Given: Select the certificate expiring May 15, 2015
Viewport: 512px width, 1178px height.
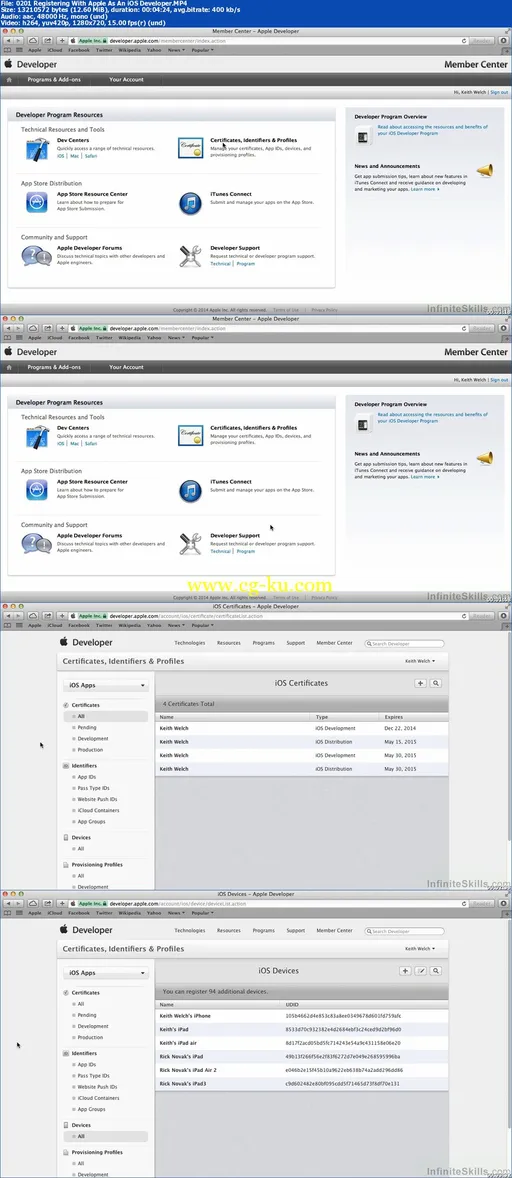Looking at the screenshot, I should click(302, 742).
